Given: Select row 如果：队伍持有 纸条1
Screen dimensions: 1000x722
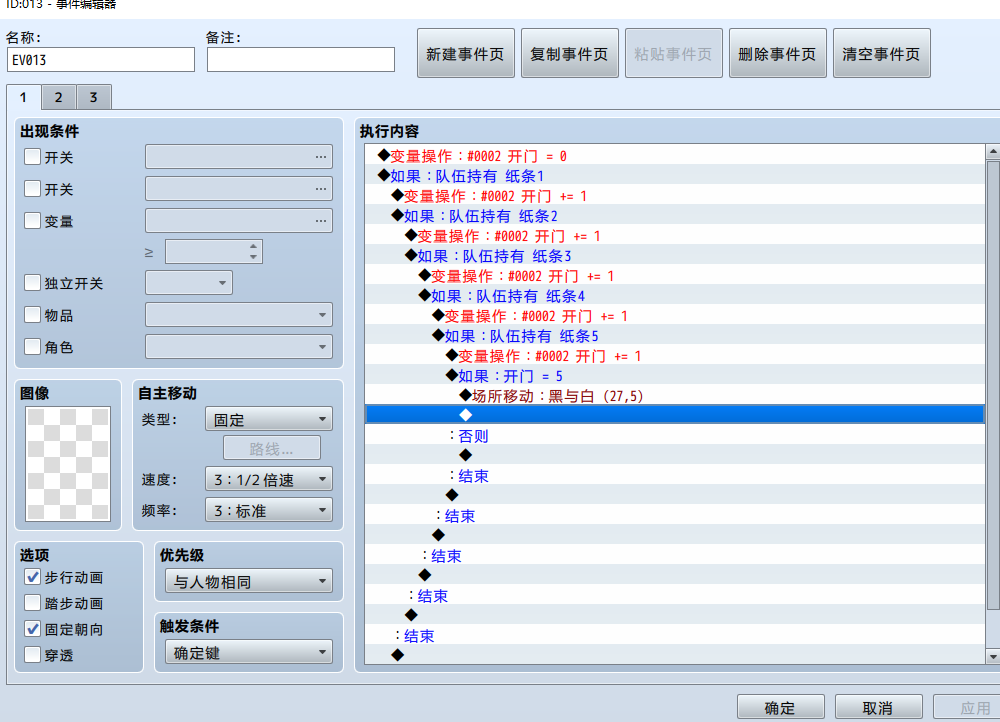Looking at the screenshot, I should coord(675,176).
